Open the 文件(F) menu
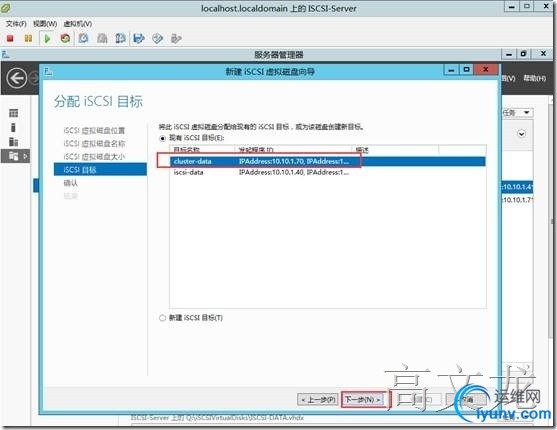 coord(16,24)
